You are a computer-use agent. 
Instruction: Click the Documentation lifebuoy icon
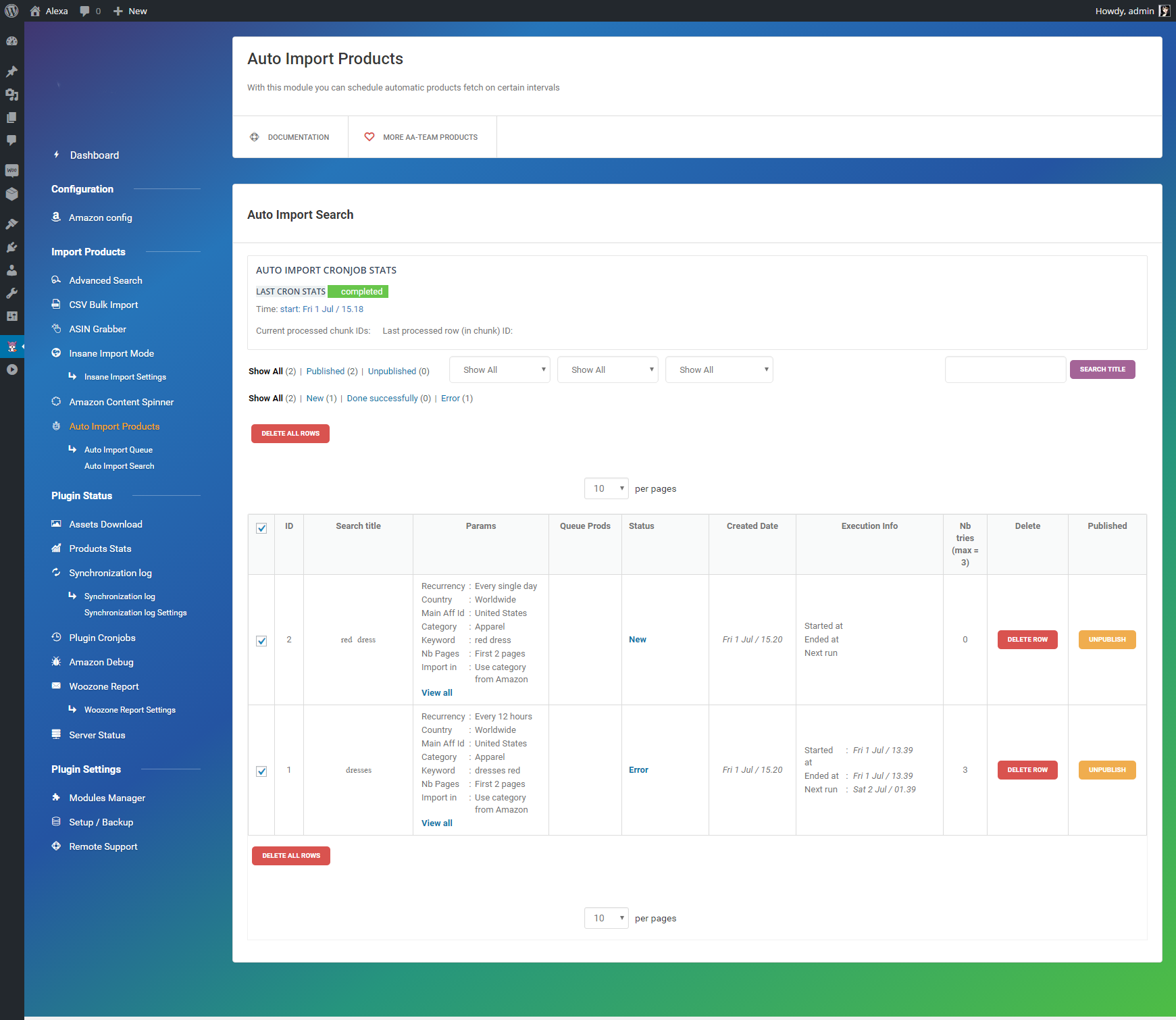click(x=255, y=137)
